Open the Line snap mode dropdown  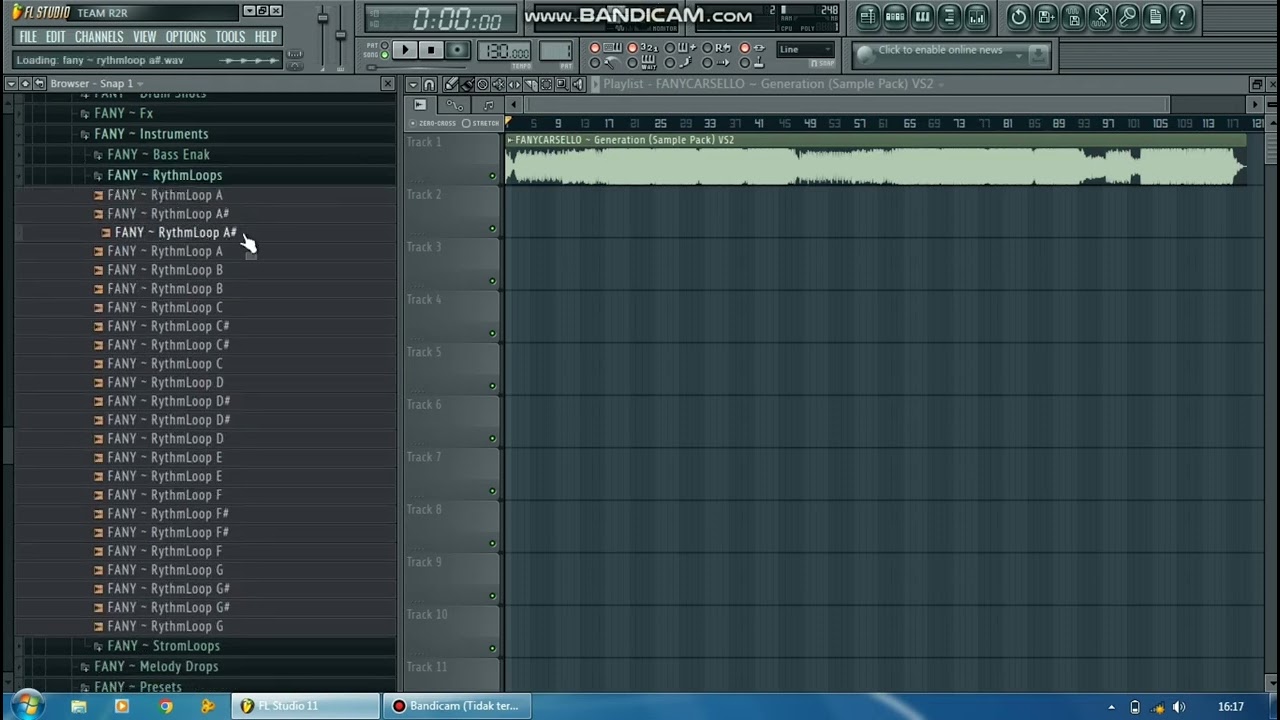point(805,49)
